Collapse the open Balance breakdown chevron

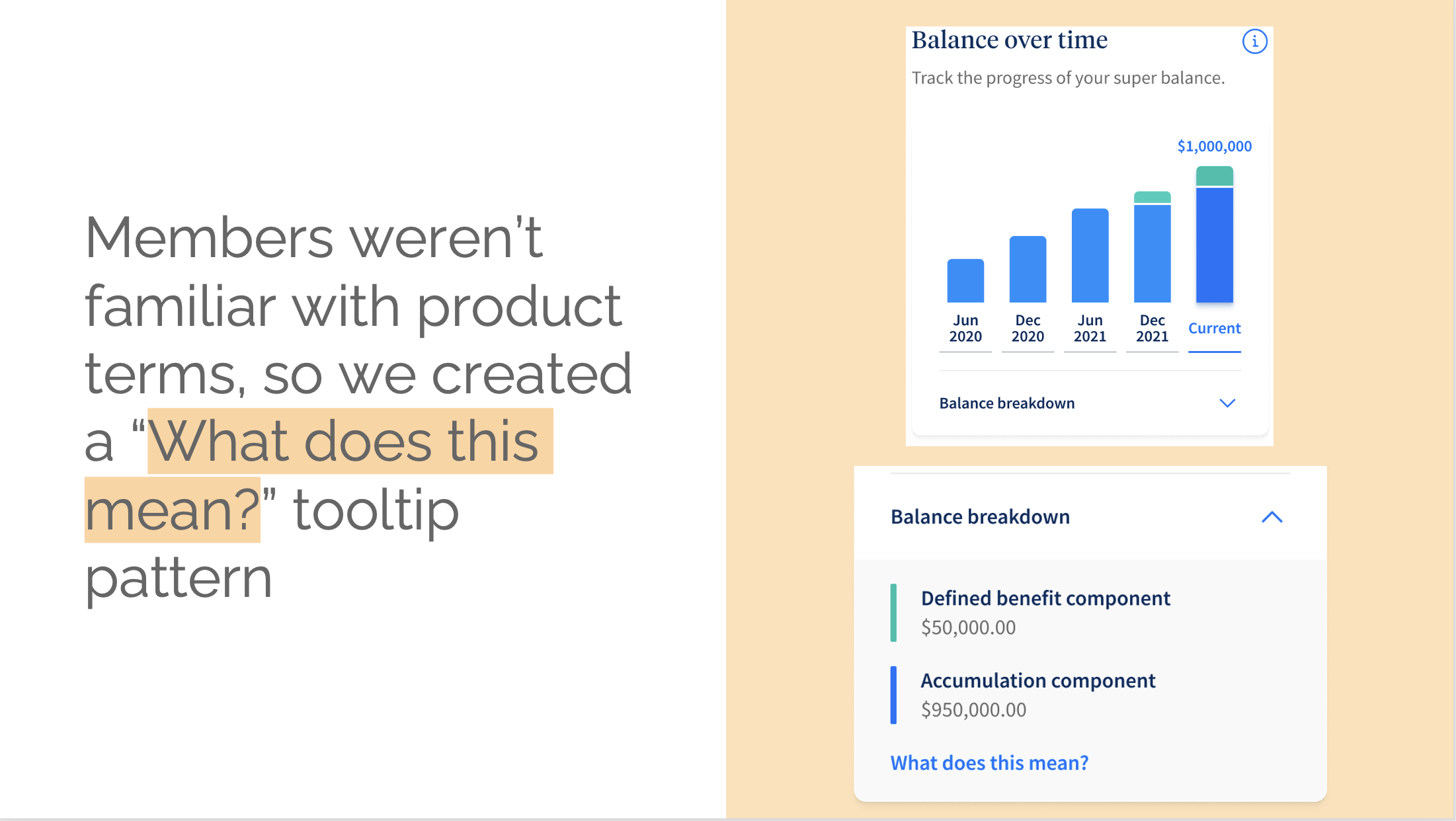[x=1272, y=517]
